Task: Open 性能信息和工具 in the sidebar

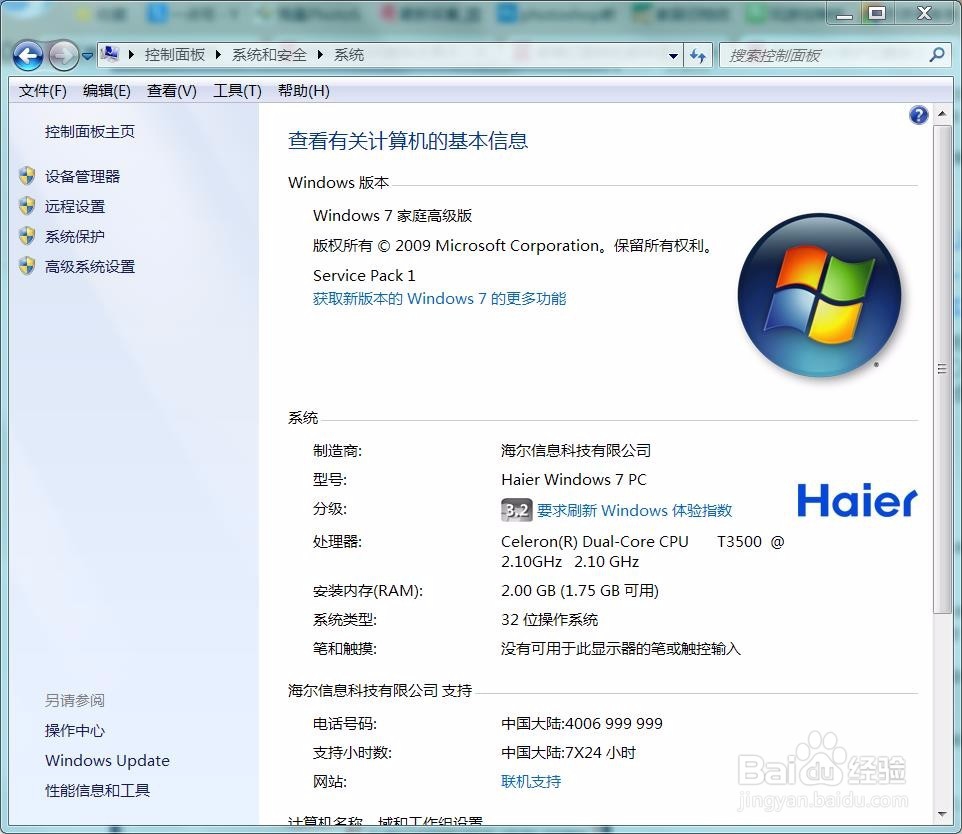Action: (97, 790)
